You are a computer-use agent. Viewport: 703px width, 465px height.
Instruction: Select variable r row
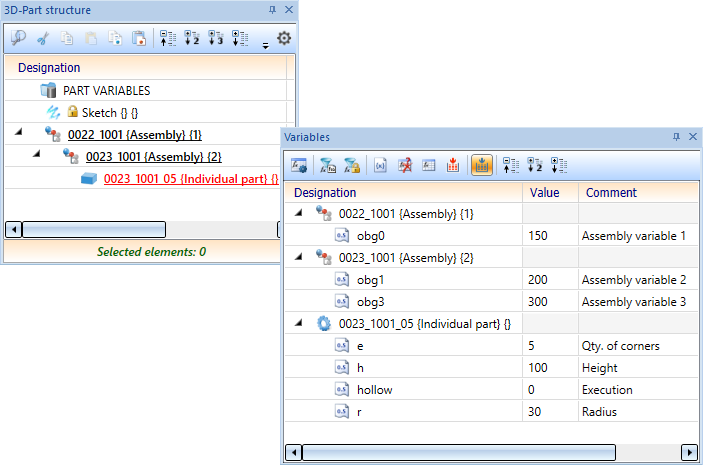click(x=491, y=412)
